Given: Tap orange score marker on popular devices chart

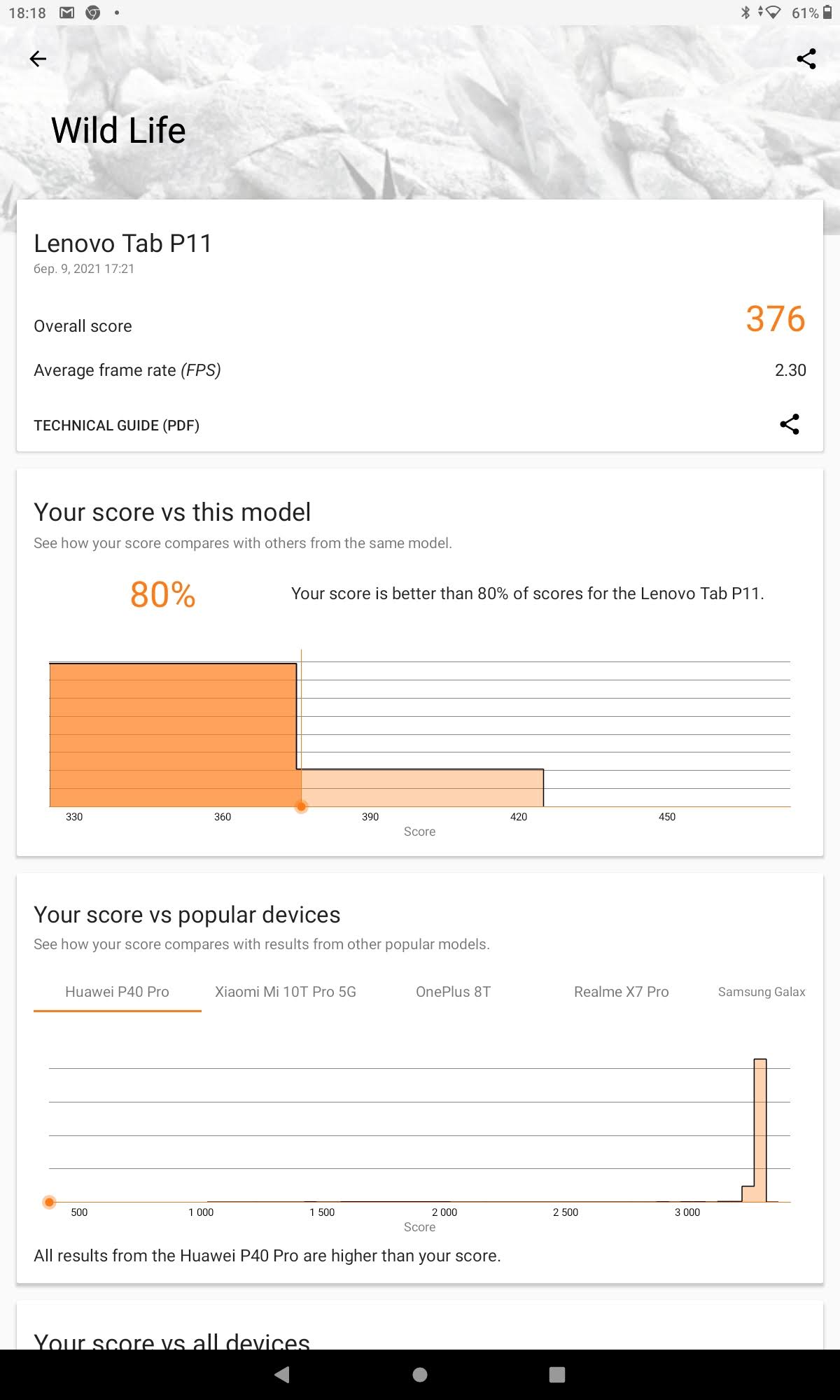Looking at the screenshot, I should click(x=49, y=1202).
